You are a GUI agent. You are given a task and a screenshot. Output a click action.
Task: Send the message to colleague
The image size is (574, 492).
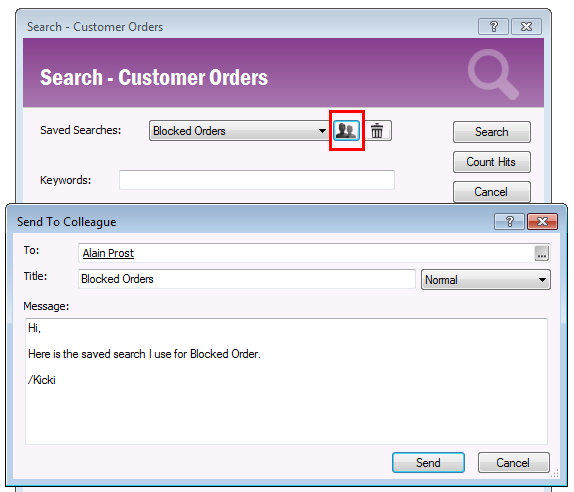tap(428, 463)
